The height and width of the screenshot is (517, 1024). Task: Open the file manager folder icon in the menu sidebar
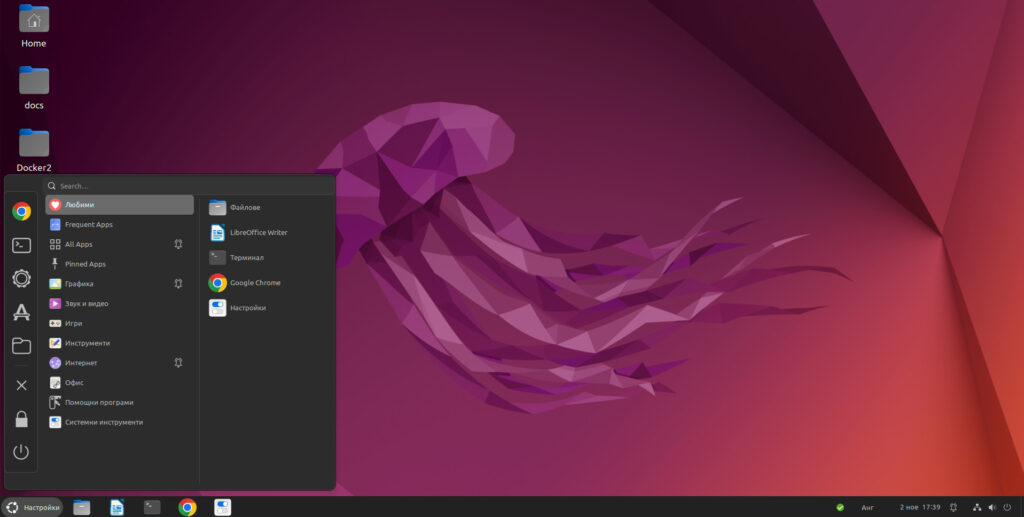(x=22, y=346)
